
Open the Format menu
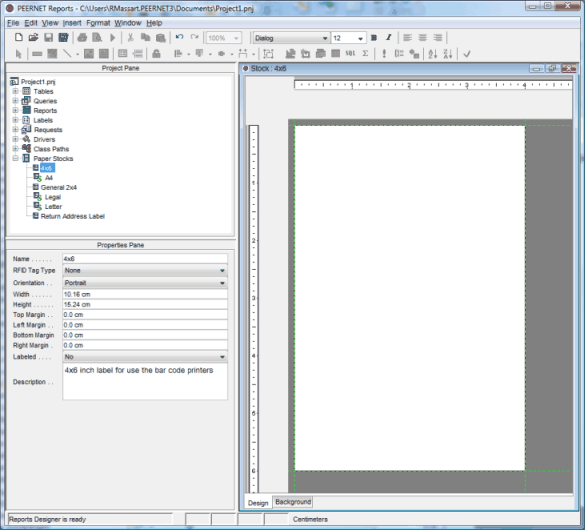[x=98, y=23]
